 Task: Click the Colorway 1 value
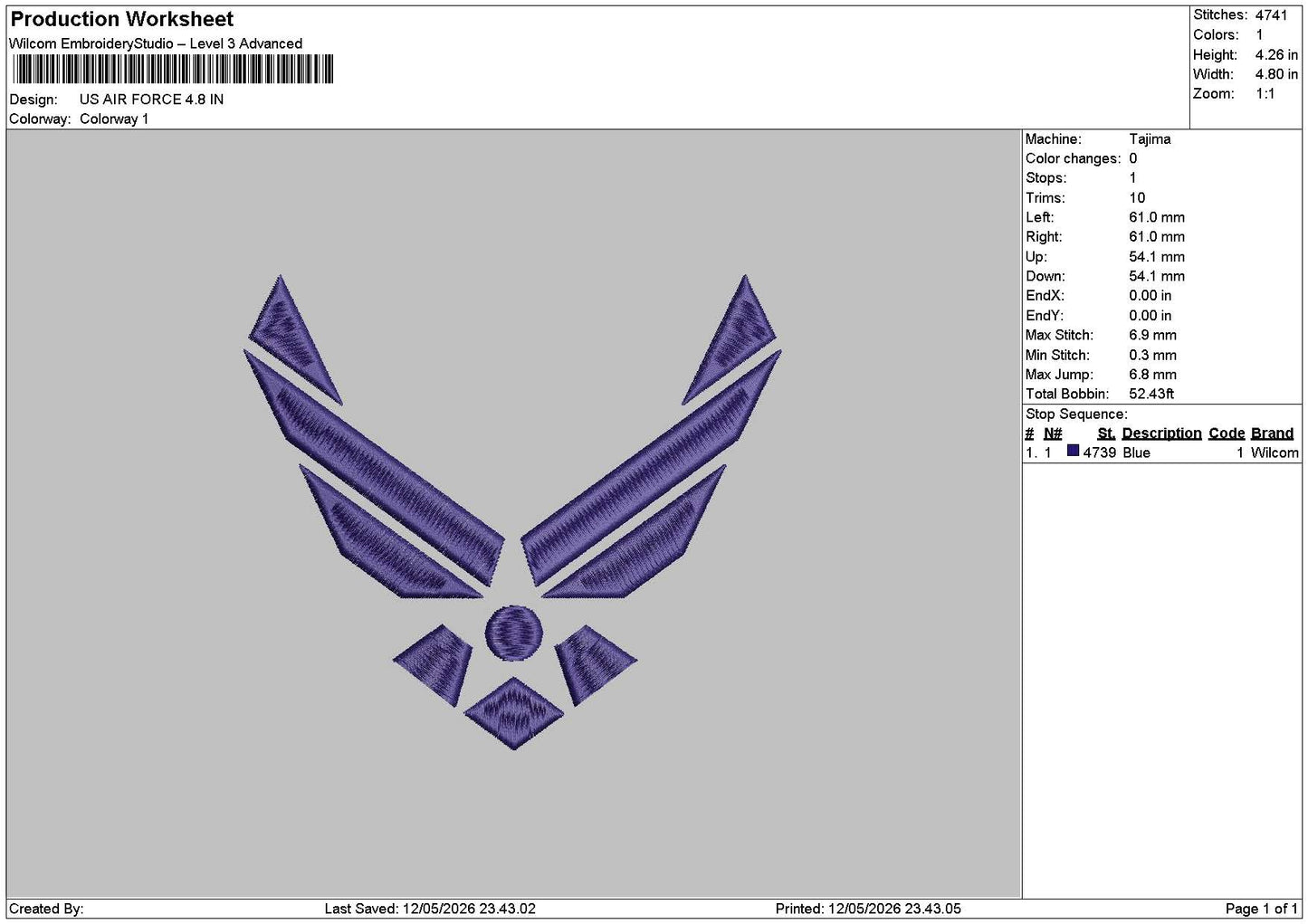114,119
